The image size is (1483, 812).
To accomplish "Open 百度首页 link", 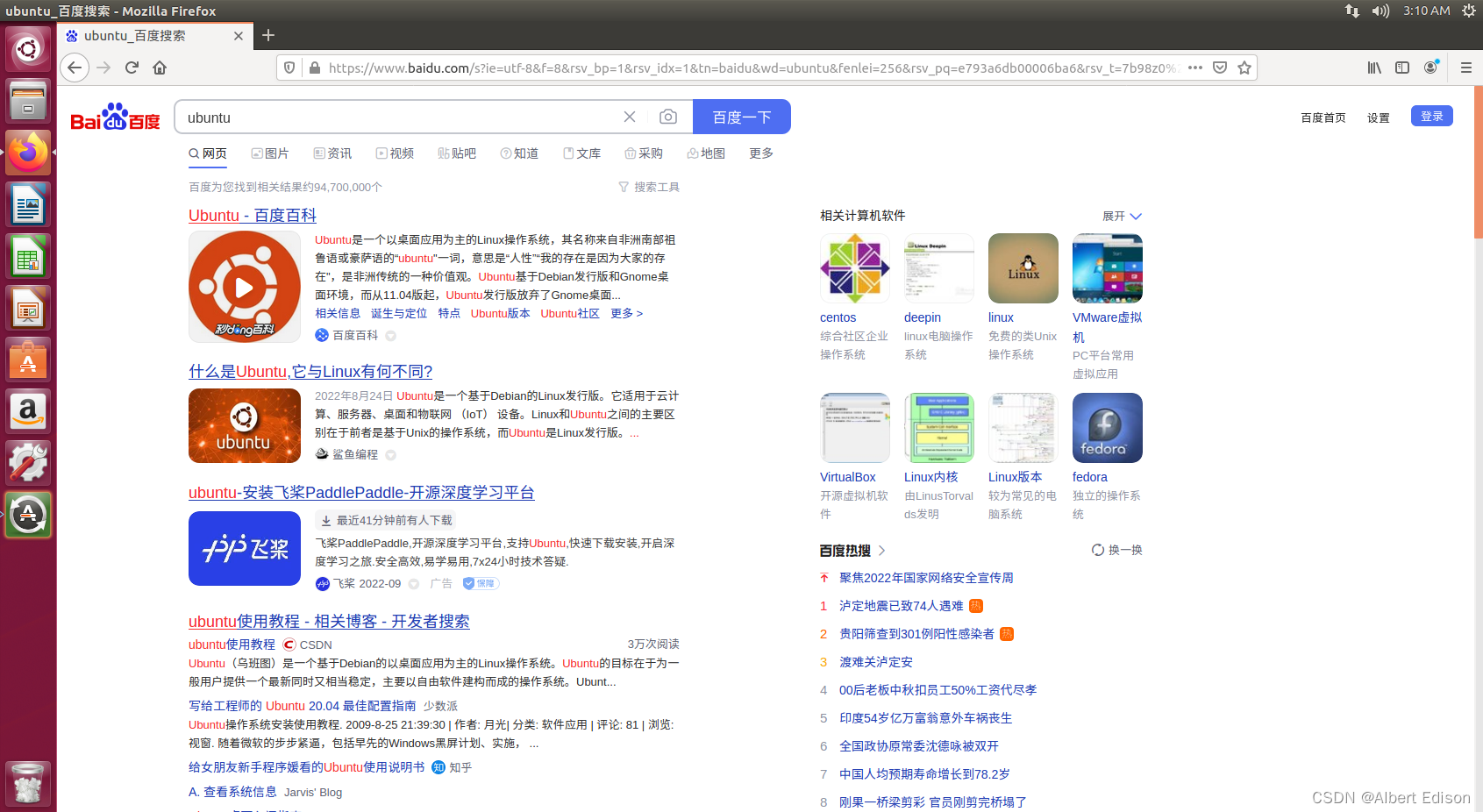I will point(1323,118).
